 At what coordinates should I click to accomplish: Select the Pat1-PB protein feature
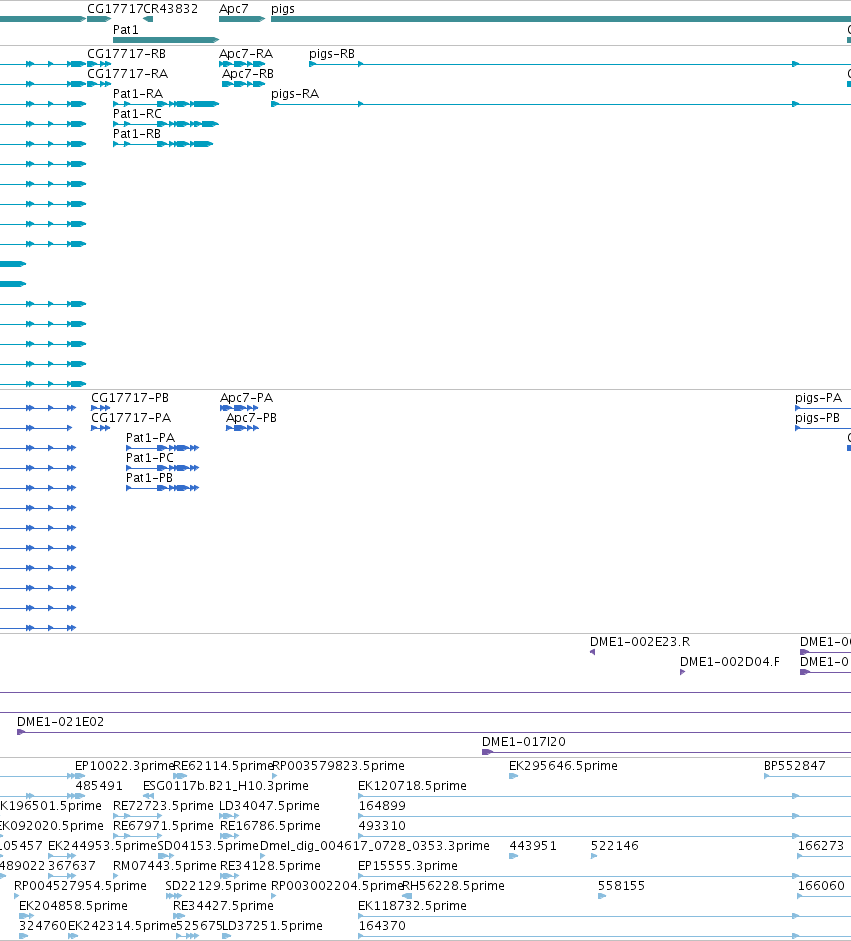162,488
